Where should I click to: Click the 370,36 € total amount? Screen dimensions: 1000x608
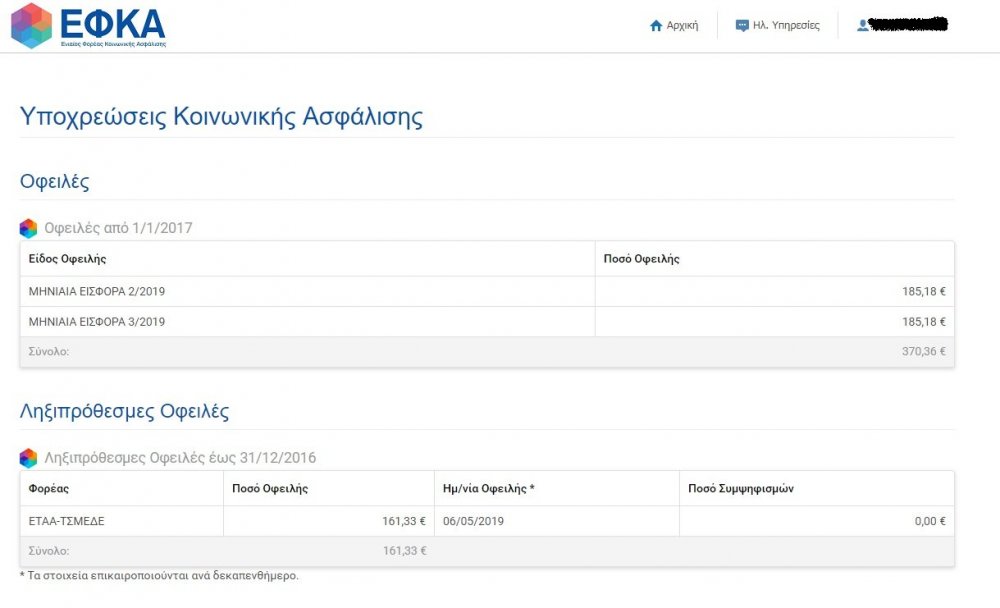tap(923, 352)
